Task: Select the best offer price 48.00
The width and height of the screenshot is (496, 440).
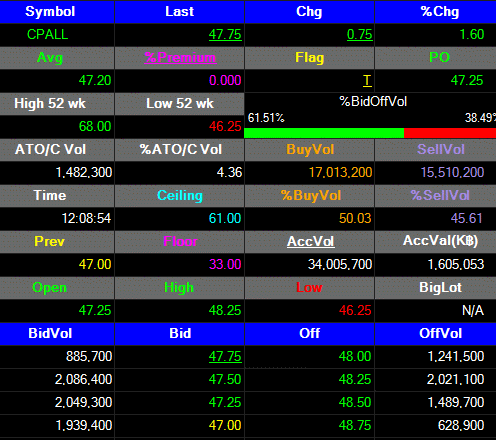Action: [x=355, y=356]
